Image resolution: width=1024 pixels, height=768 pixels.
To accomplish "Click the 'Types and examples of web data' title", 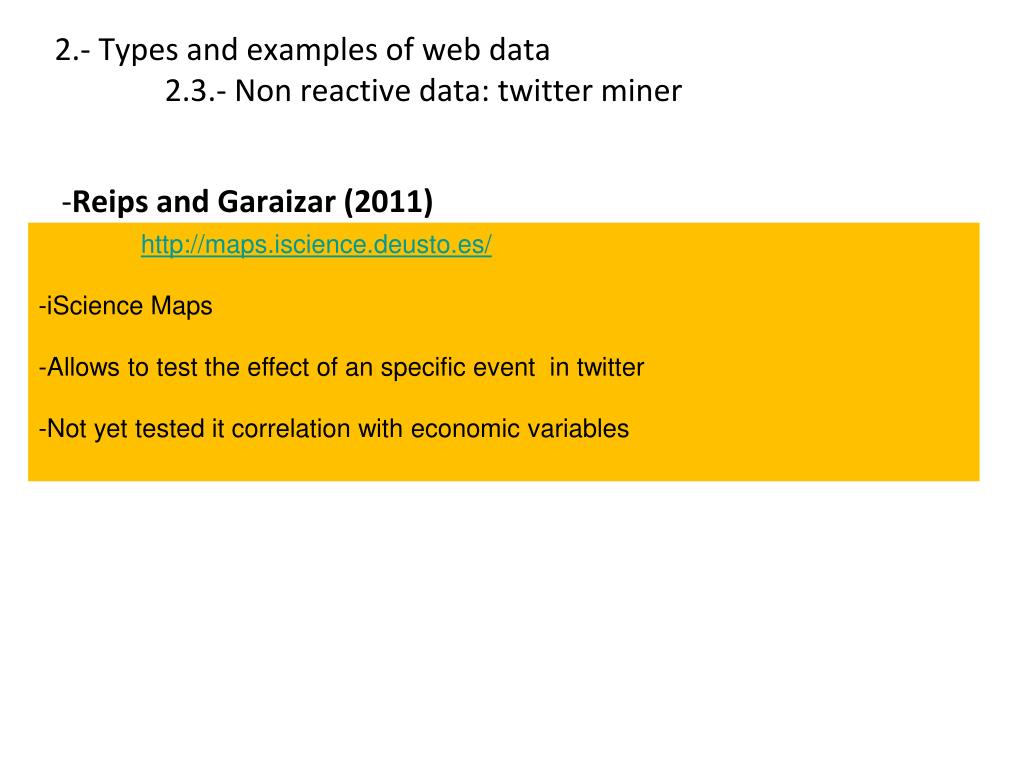I will (x=324, y=50).
